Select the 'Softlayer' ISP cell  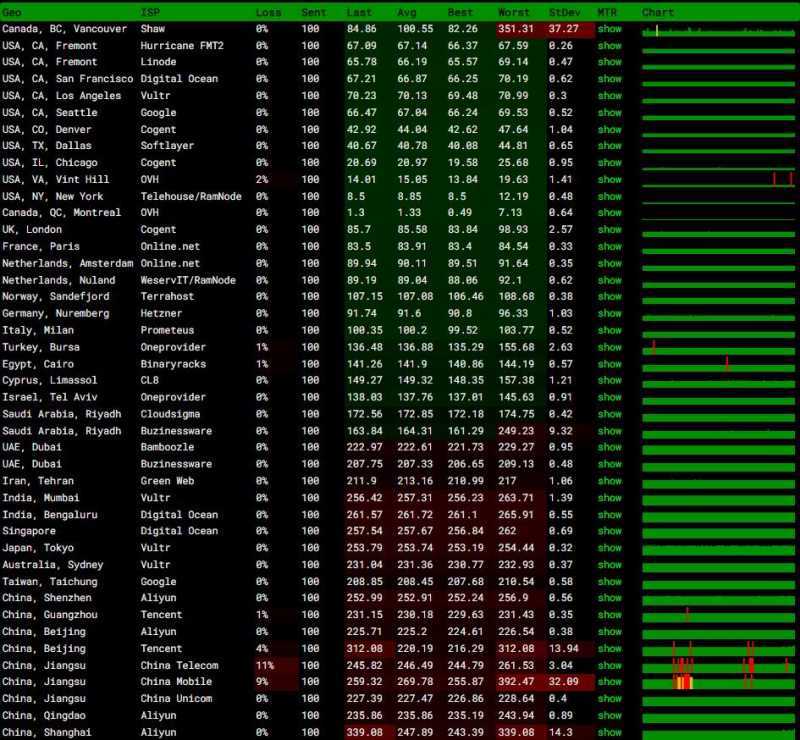167,146
